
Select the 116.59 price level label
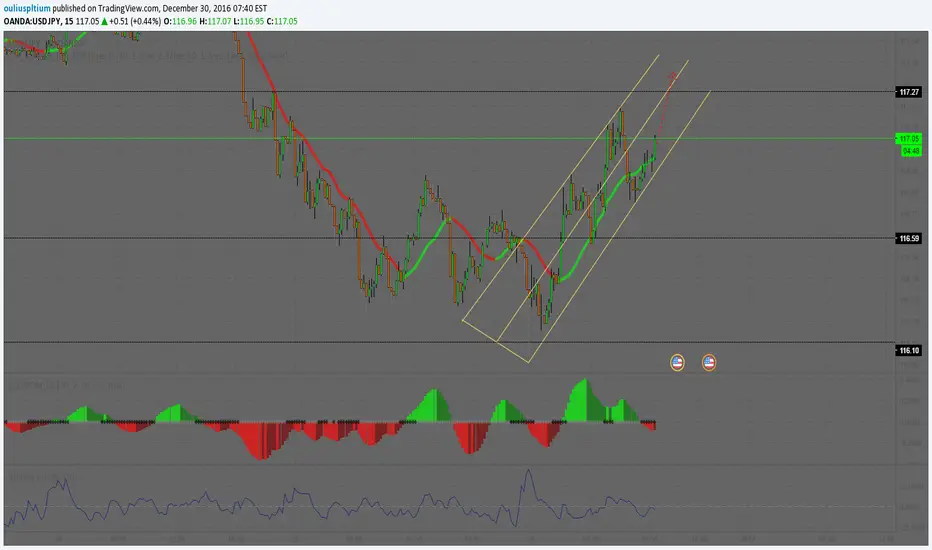[x=909, y=238]
